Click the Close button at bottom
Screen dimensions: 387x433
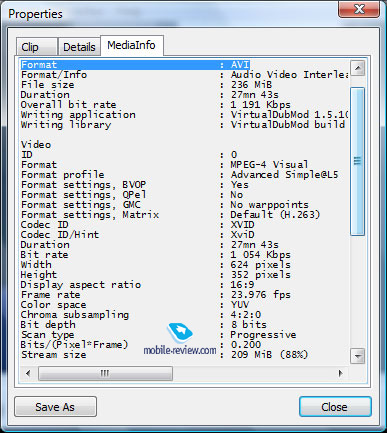point(335,407)
